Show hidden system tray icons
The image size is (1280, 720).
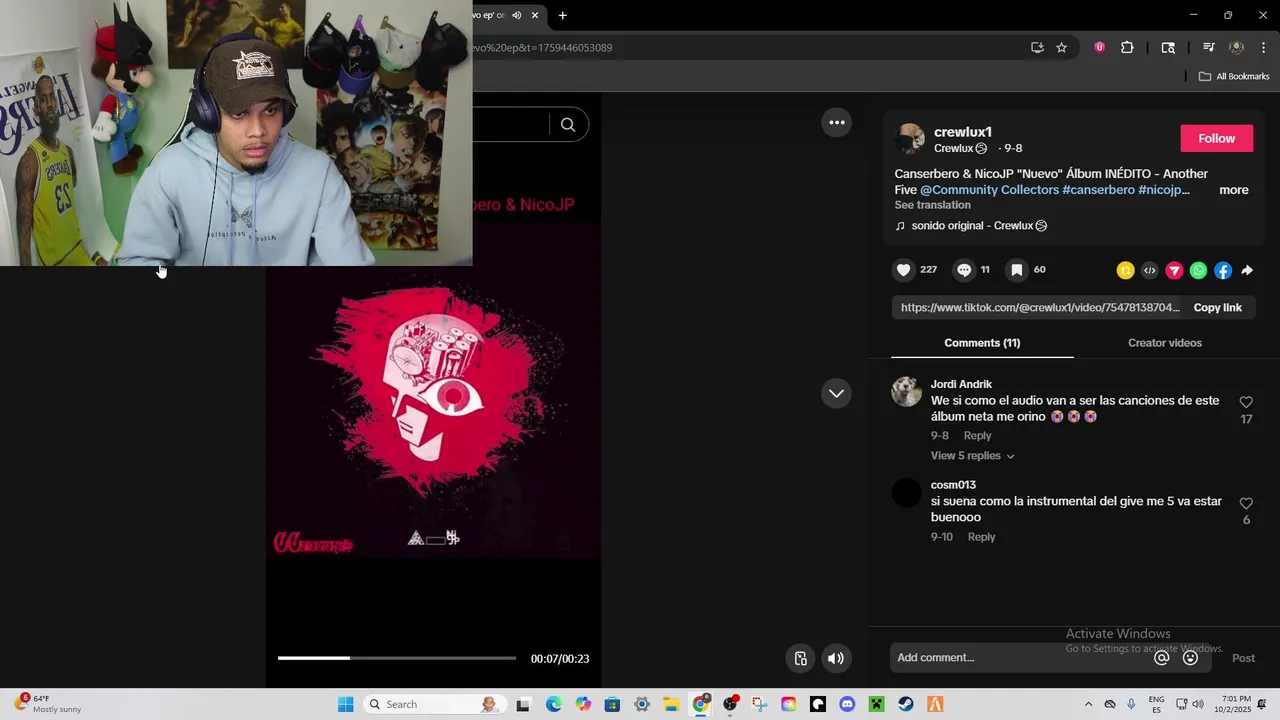(x=1088, y=704)
